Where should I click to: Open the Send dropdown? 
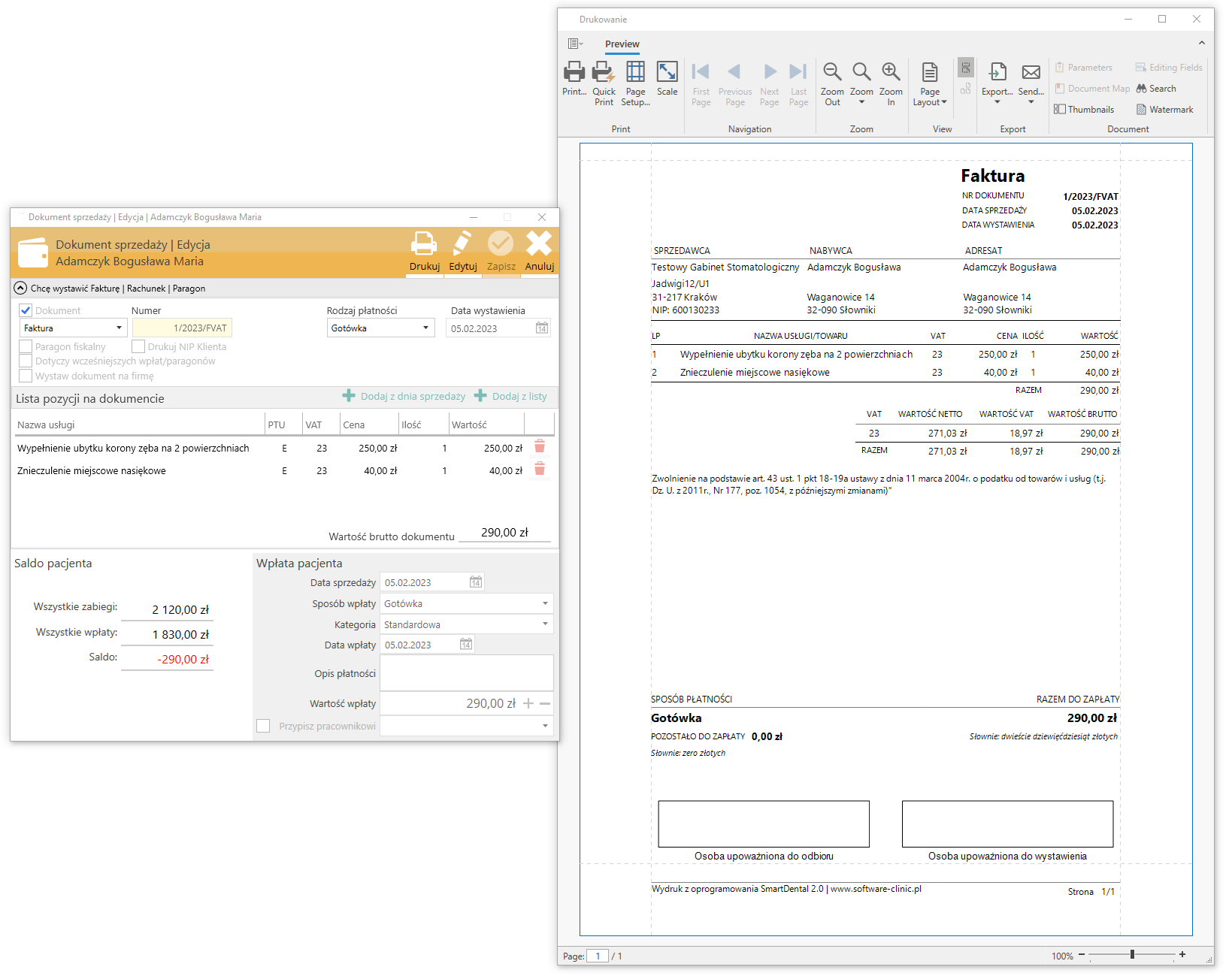[1031, 83]
